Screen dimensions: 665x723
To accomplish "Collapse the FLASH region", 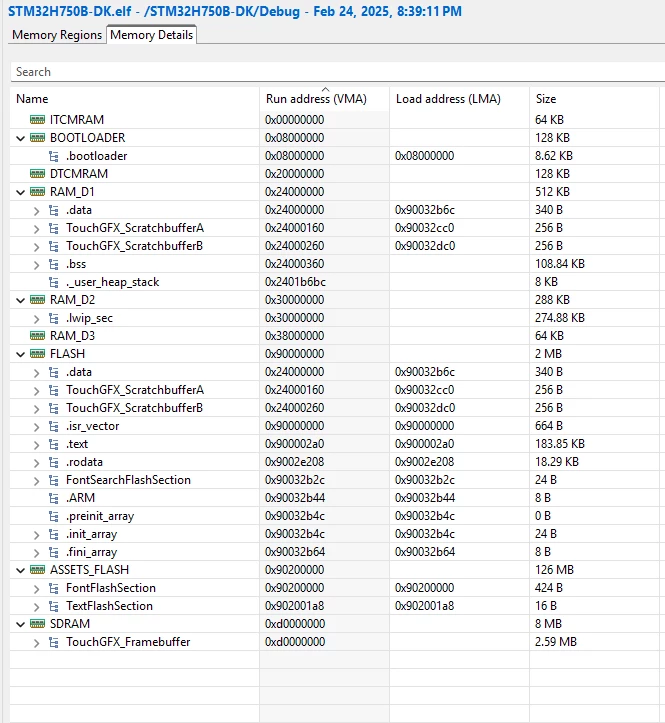I will 20,354.
